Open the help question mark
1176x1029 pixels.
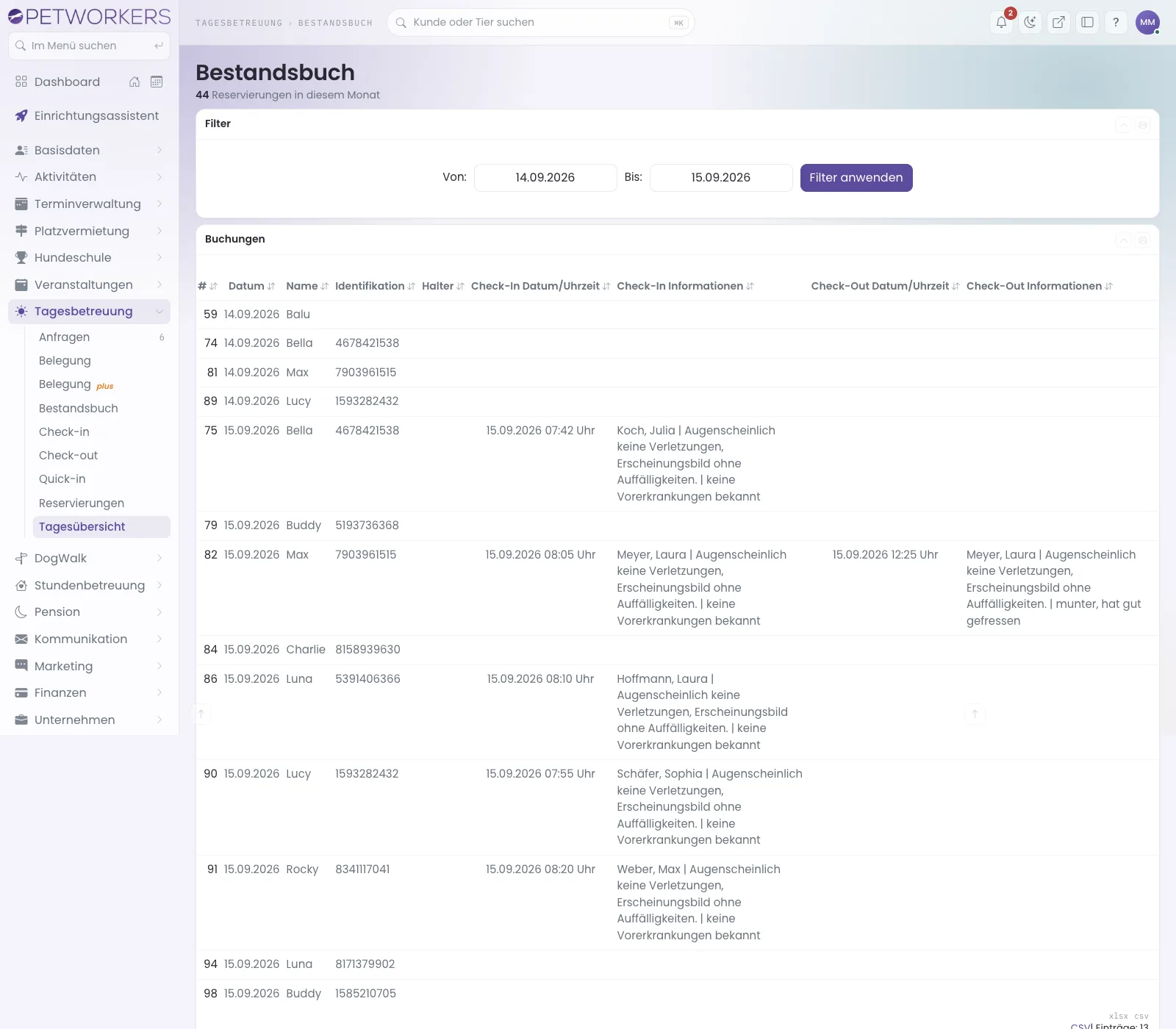pyautogui.click(x=1116, y=22)
